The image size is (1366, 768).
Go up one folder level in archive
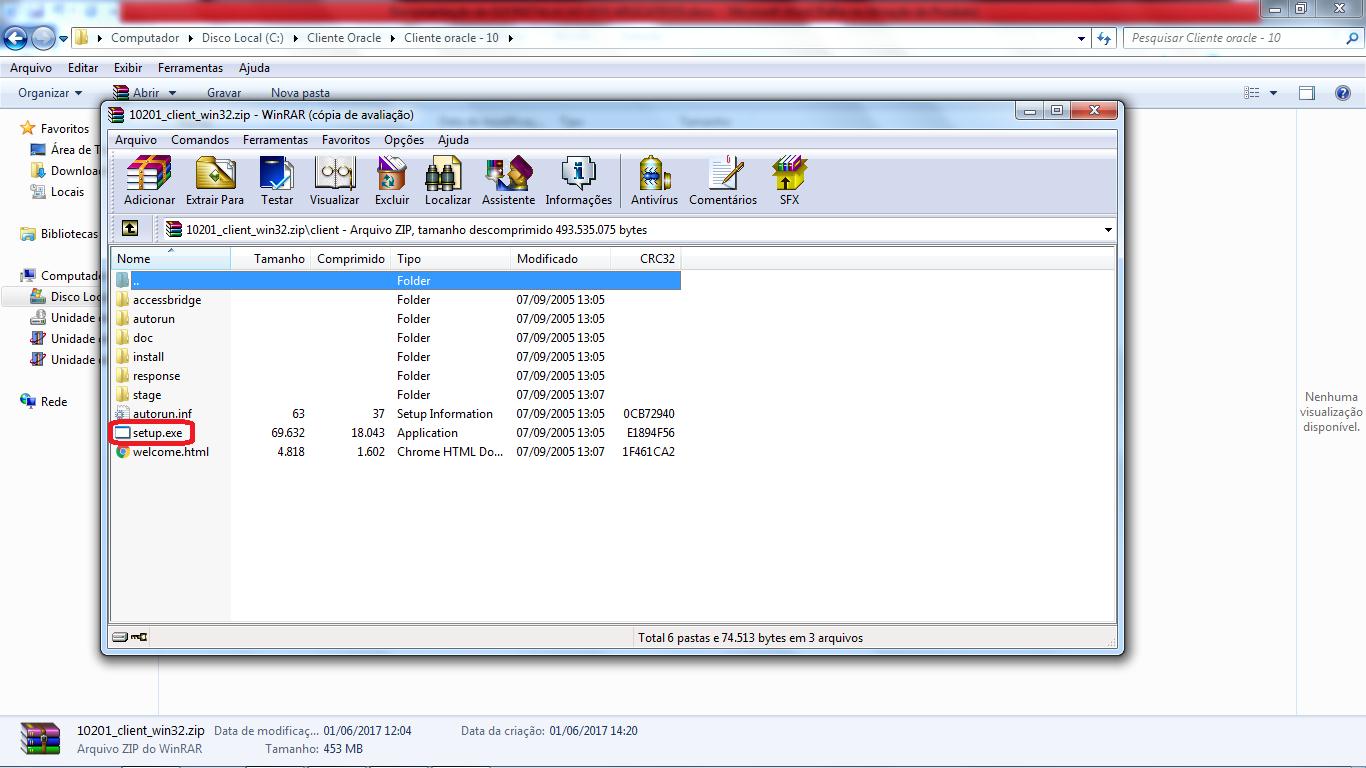130,229
